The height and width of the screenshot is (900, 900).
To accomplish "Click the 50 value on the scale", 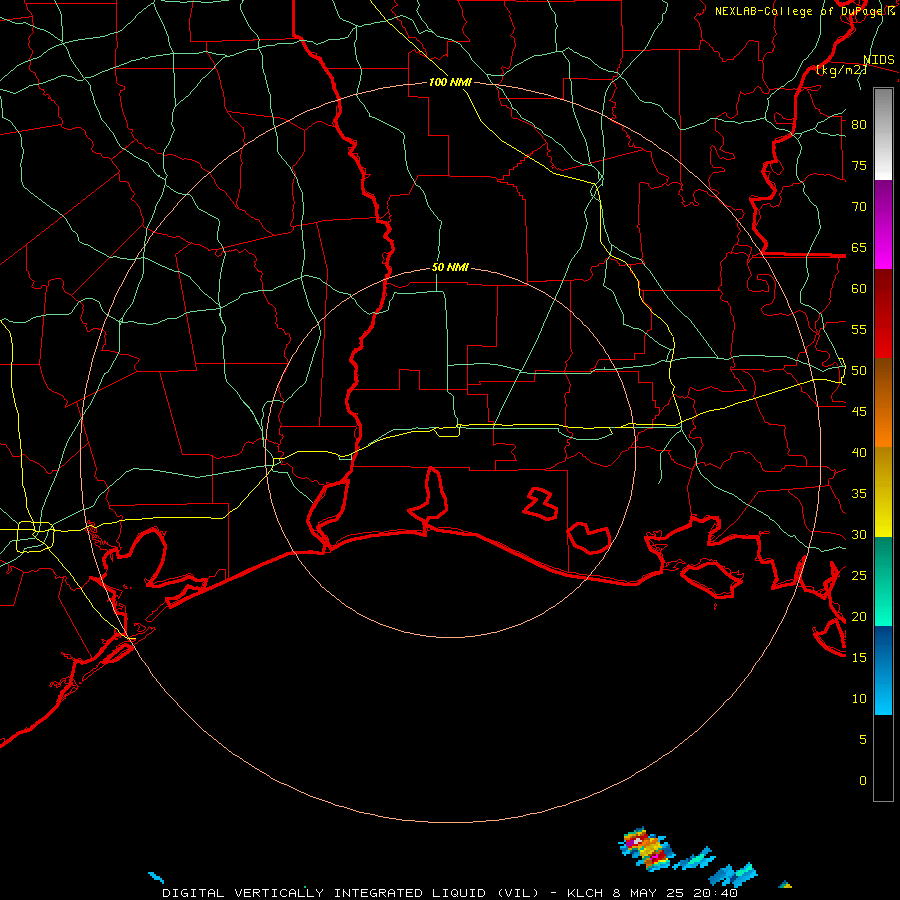I will [859, 370].
